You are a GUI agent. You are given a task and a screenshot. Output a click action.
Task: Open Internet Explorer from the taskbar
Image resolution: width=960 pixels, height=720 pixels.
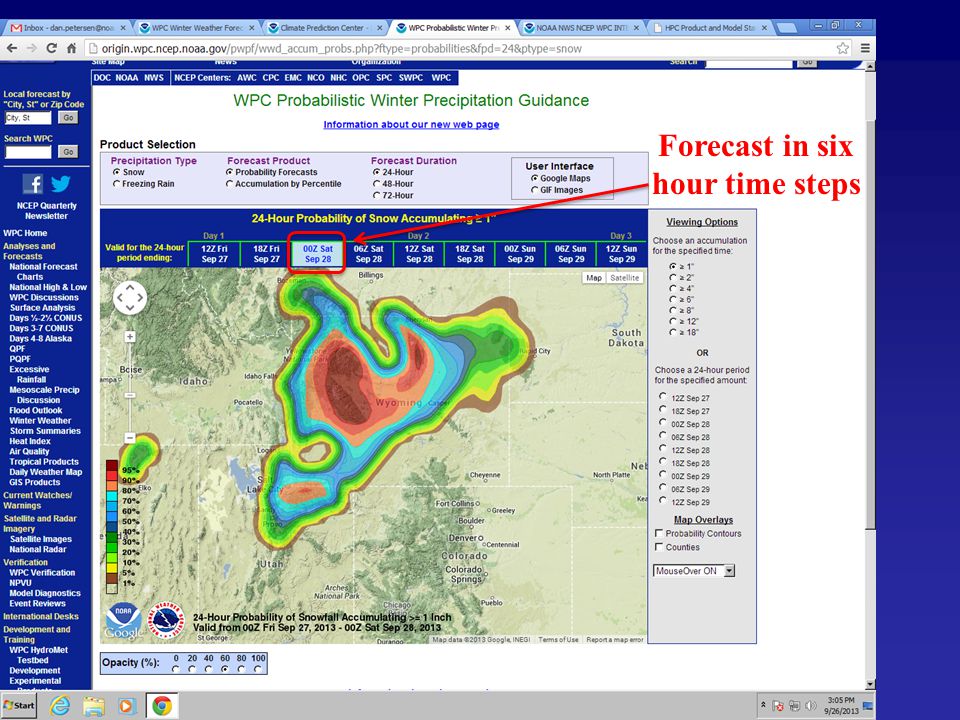pyautogui.click(x=59, y=706)
